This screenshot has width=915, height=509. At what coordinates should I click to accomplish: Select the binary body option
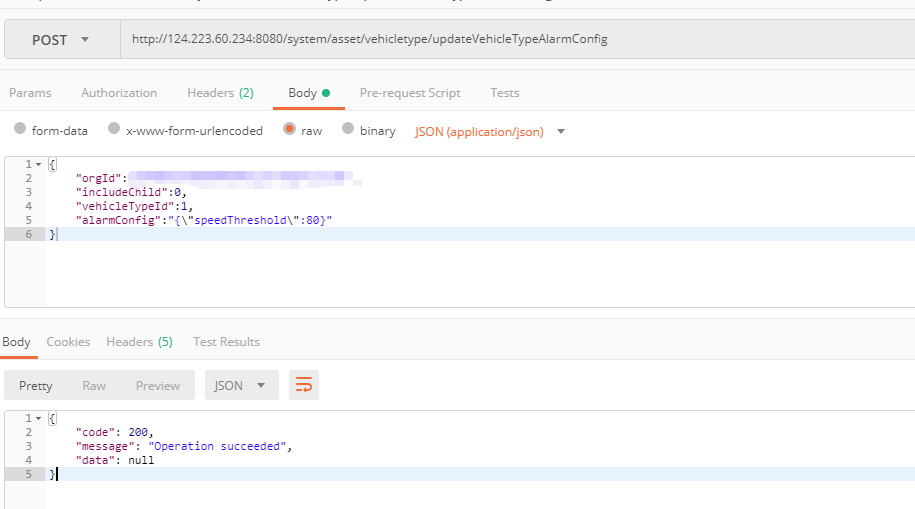coord(348,130)
